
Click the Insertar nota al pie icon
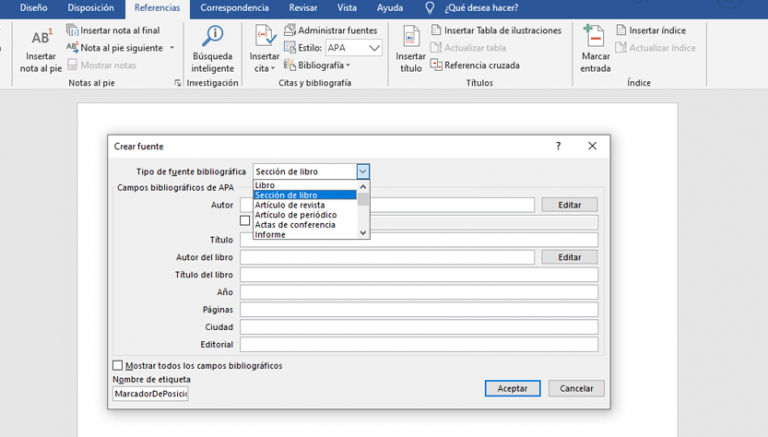coord(41,40)
